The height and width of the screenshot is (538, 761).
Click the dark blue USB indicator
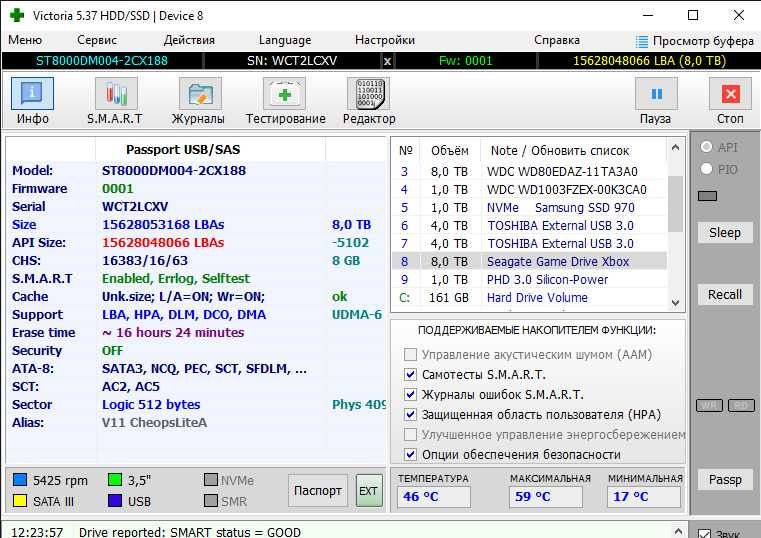click(x=115, y=501)
